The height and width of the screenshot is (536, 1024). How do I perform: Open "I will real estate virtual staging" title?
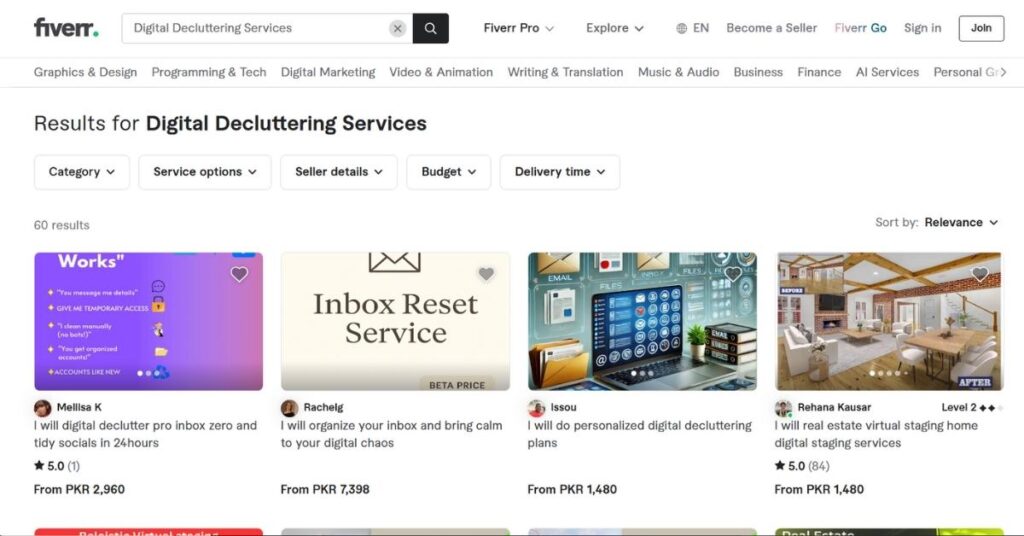tap(876, 434)
